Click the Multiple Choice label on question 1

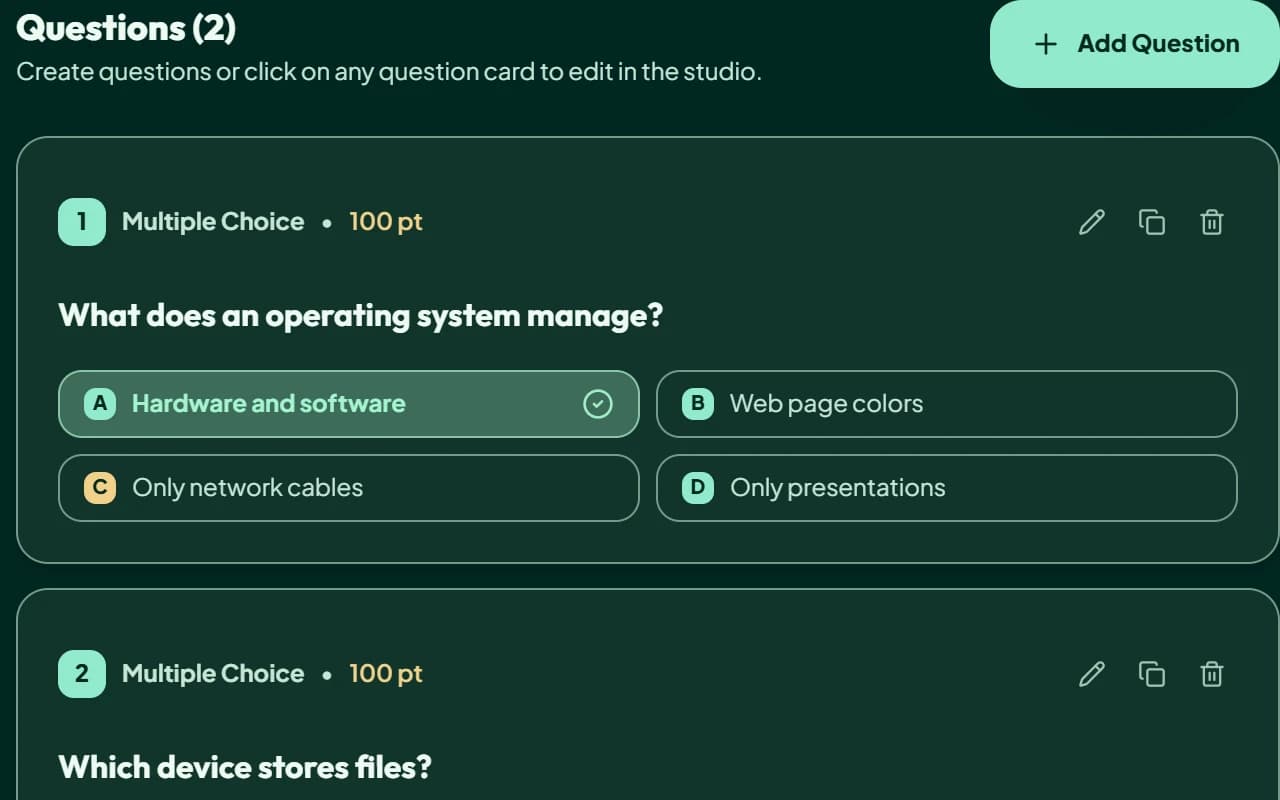(x=213, y=222)
